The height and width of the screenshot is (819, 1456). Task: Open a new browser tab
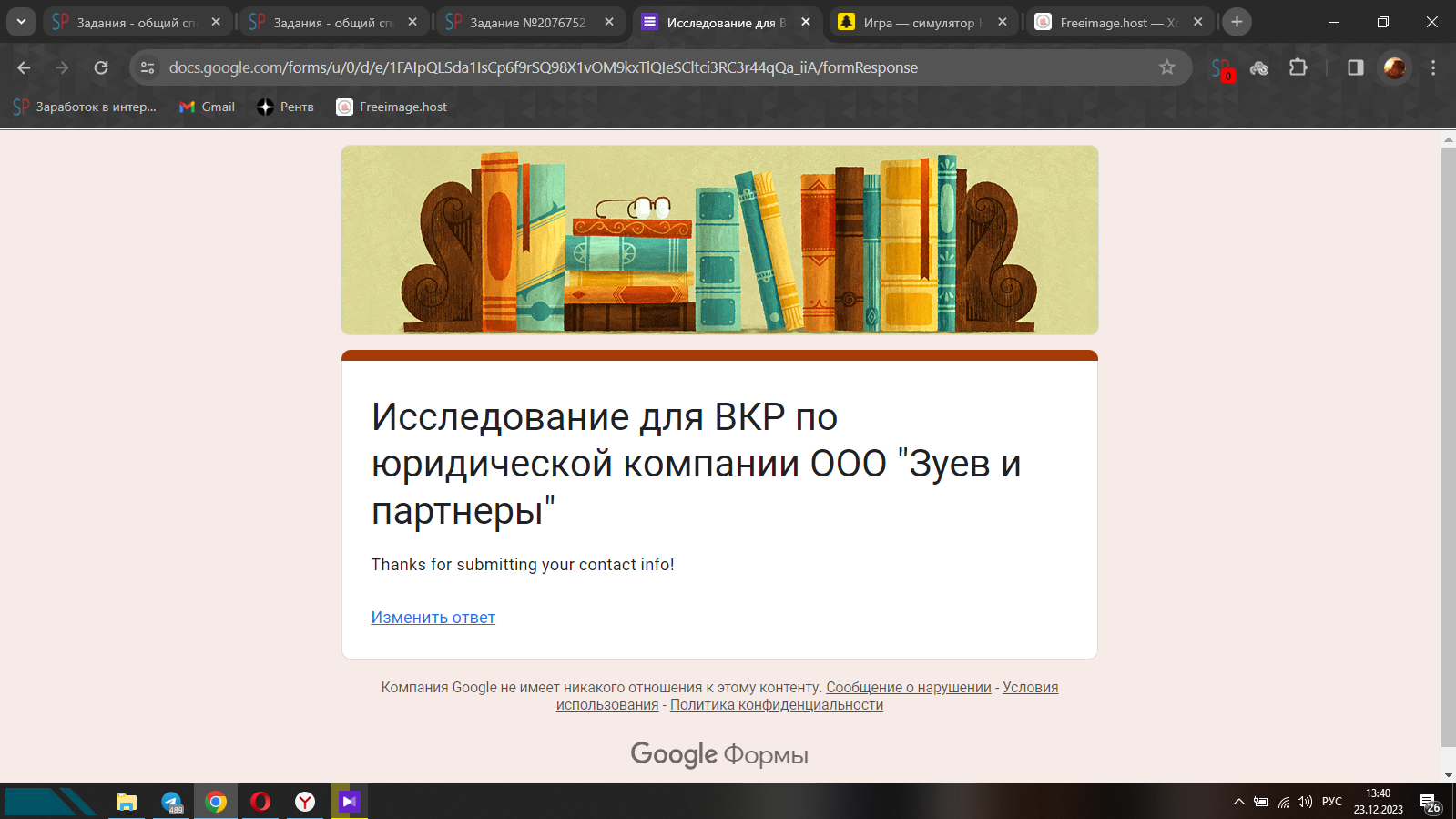tap(1237, 22)
